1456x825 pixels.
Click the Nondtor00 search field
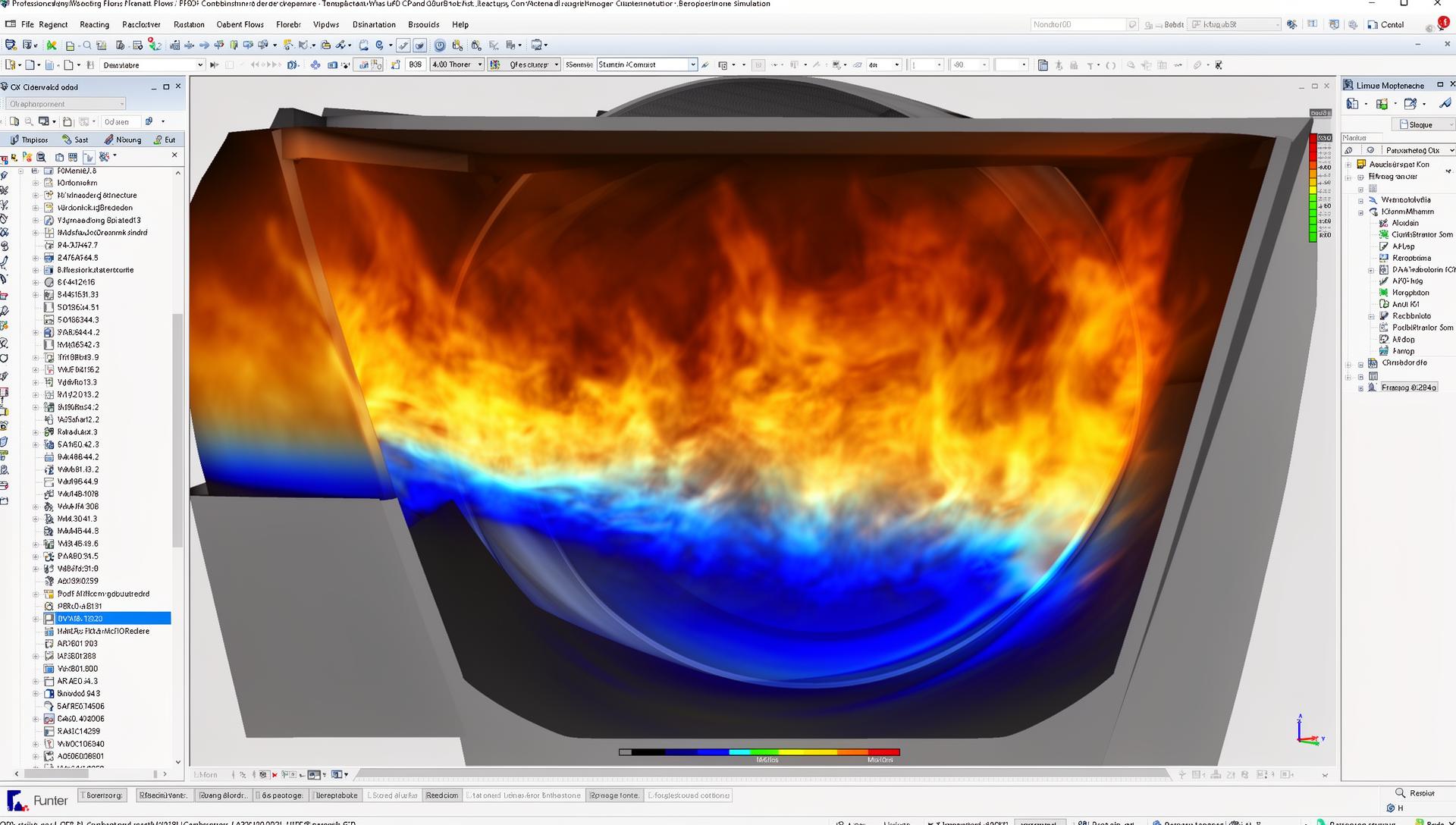click(1084, 24)
